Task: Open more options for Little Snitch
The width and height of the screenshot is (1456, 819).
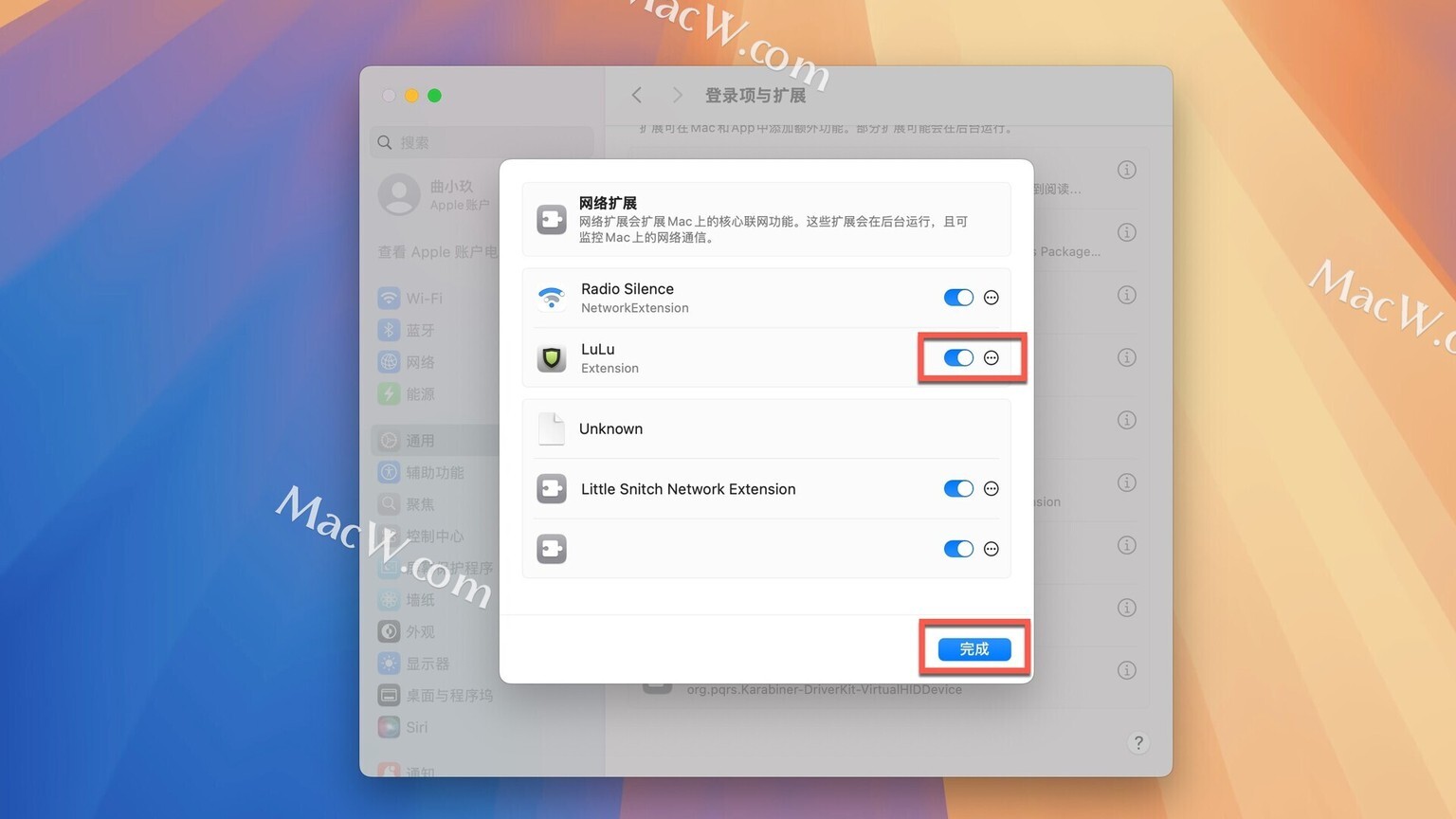Action: click(x=992, y=489)
